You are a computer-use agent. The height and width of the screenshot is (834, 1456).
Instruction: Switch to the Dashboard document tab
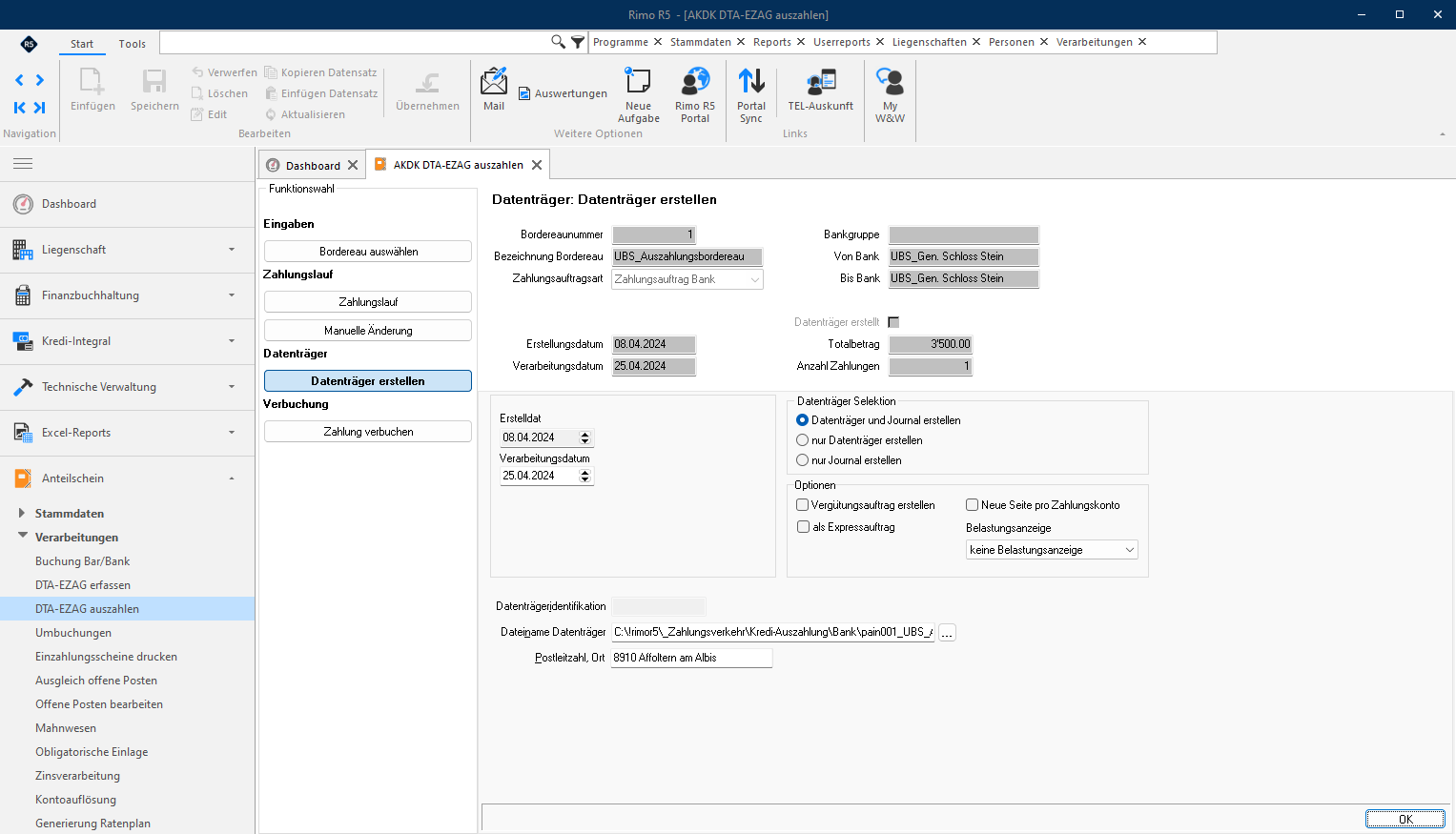pos(313,165)
